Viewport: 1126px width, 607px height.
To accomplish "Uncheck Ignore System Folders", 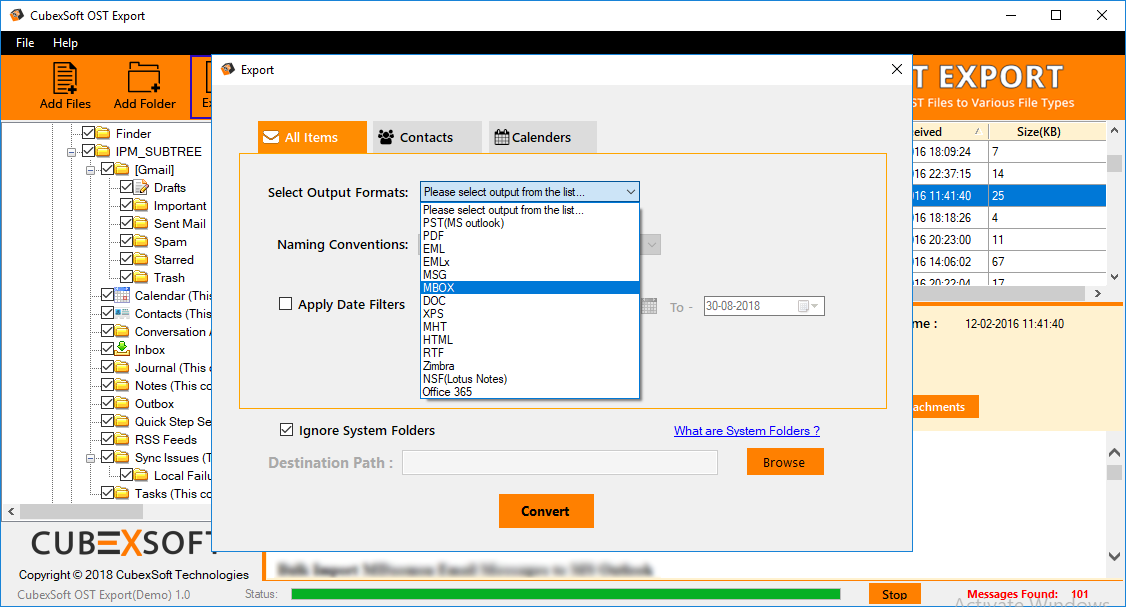I will [x=287, y=430].
